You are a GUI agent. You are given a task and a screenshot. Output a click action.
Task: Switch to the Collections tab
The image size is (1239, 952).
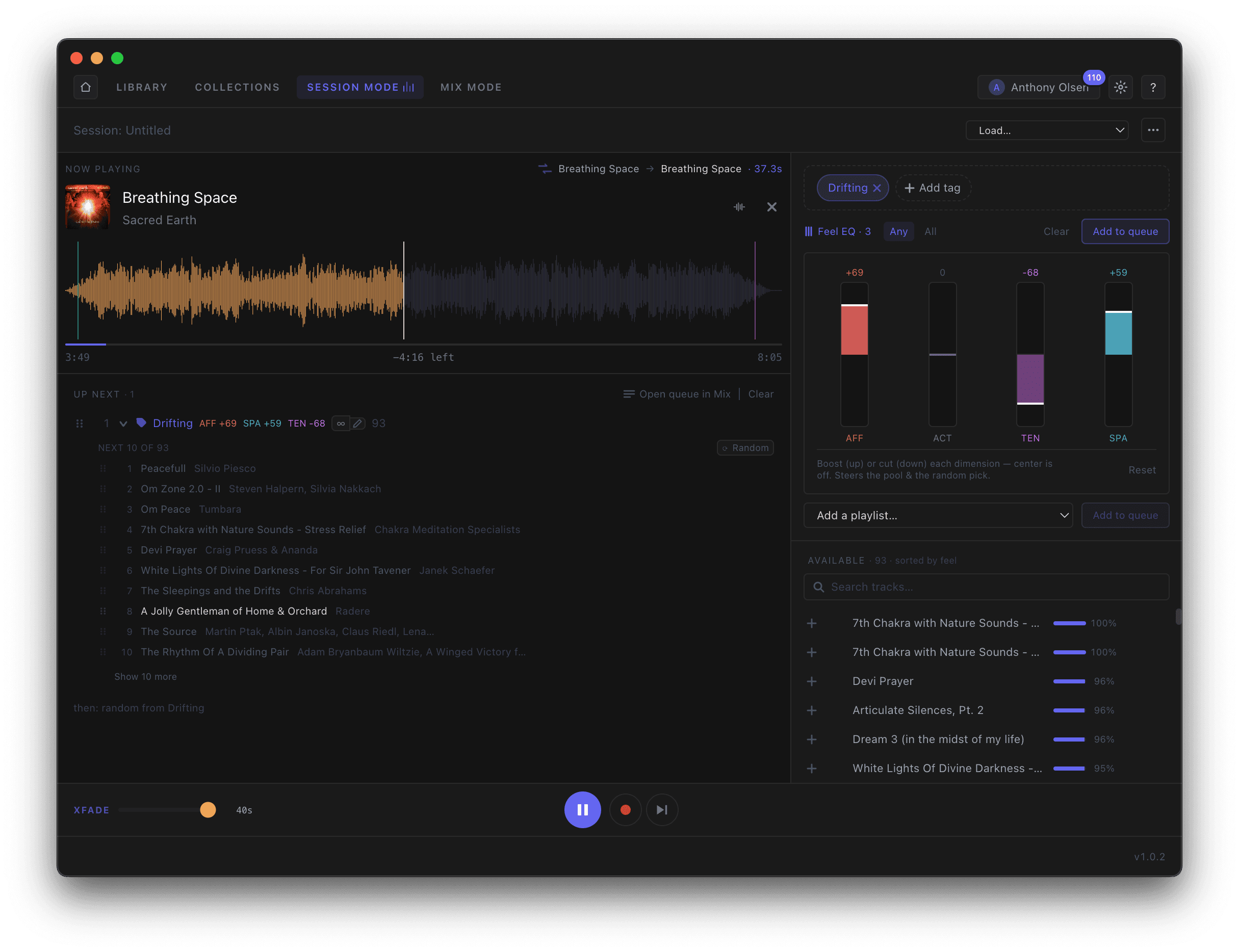point(237,87)
